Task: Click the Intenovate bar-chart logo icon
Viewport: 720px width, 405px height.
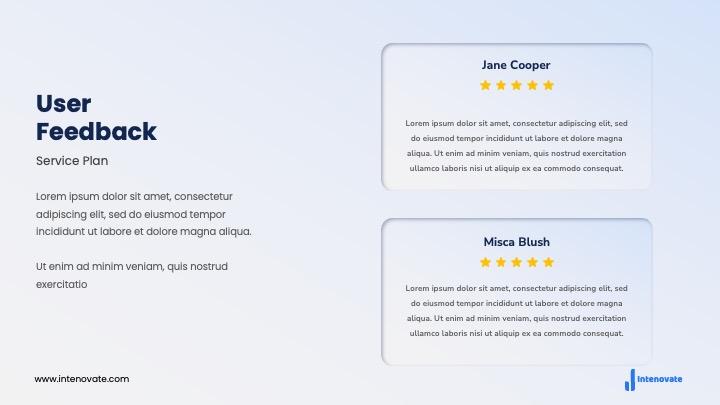Action: (x=630, y=380)
